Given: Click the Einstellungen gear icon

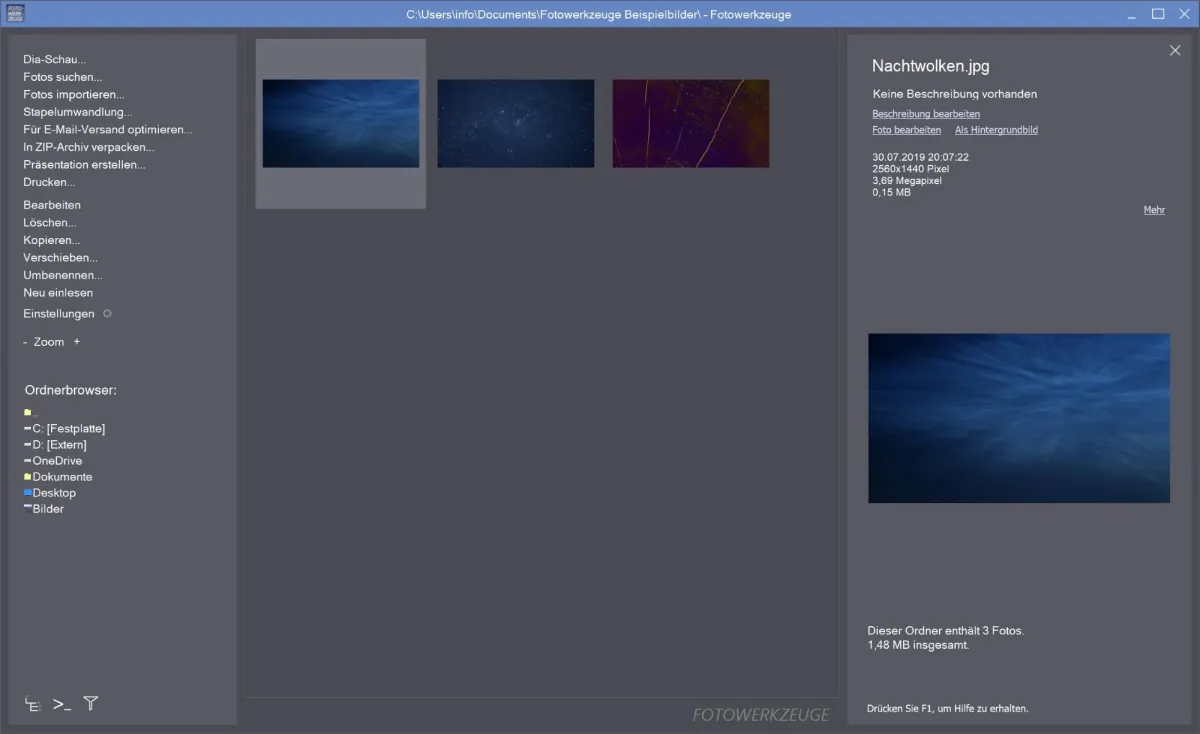Looking at the screenshot, I should pos(107,314).
